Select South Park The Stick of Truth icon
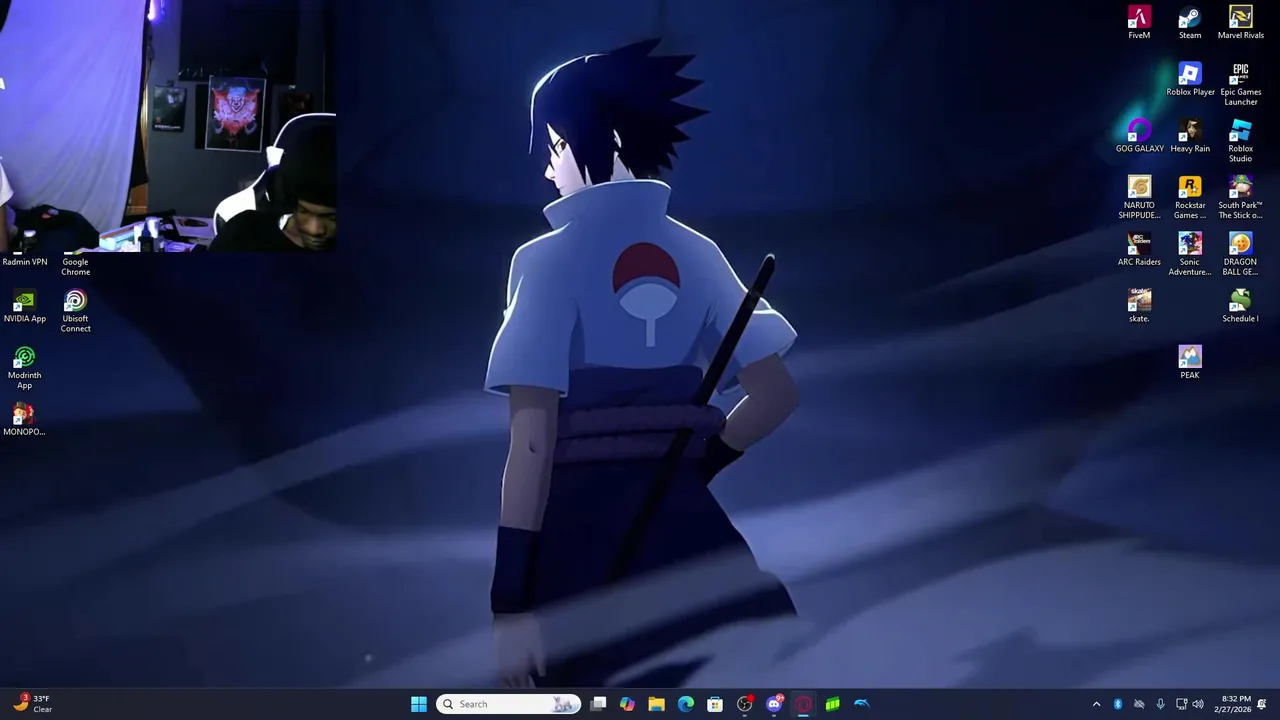Screen dimensions: 1280x720 point(1240,198)
